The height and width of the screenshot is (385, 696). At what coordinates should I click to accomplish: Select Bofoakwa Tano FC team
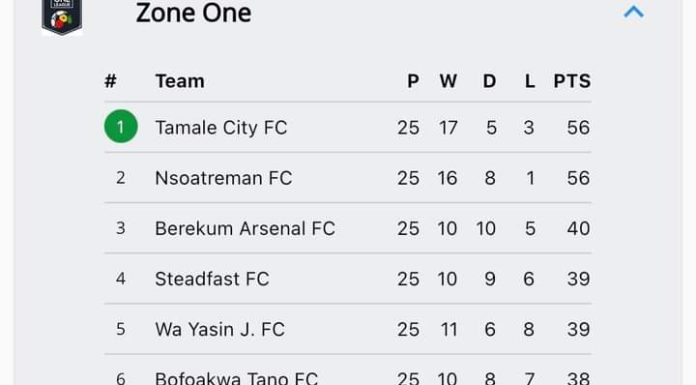pyautogui.click(x=236, y=378)
